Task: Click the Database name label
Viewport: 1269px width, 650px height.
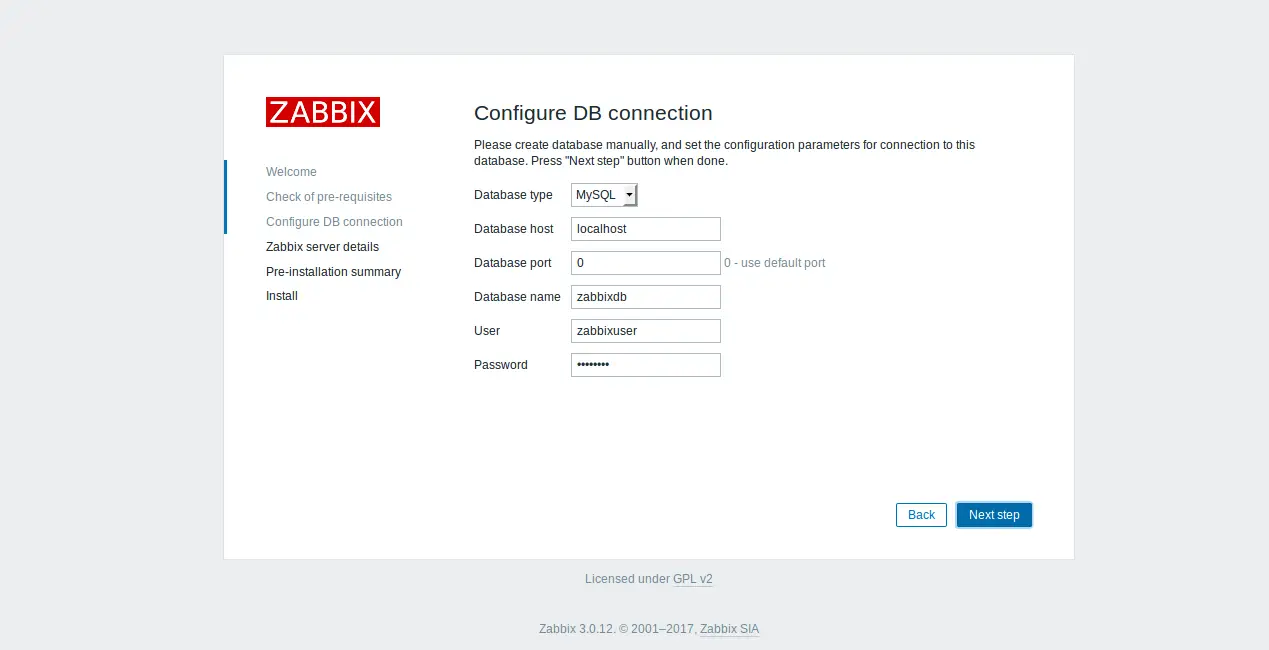Action: 517,297
